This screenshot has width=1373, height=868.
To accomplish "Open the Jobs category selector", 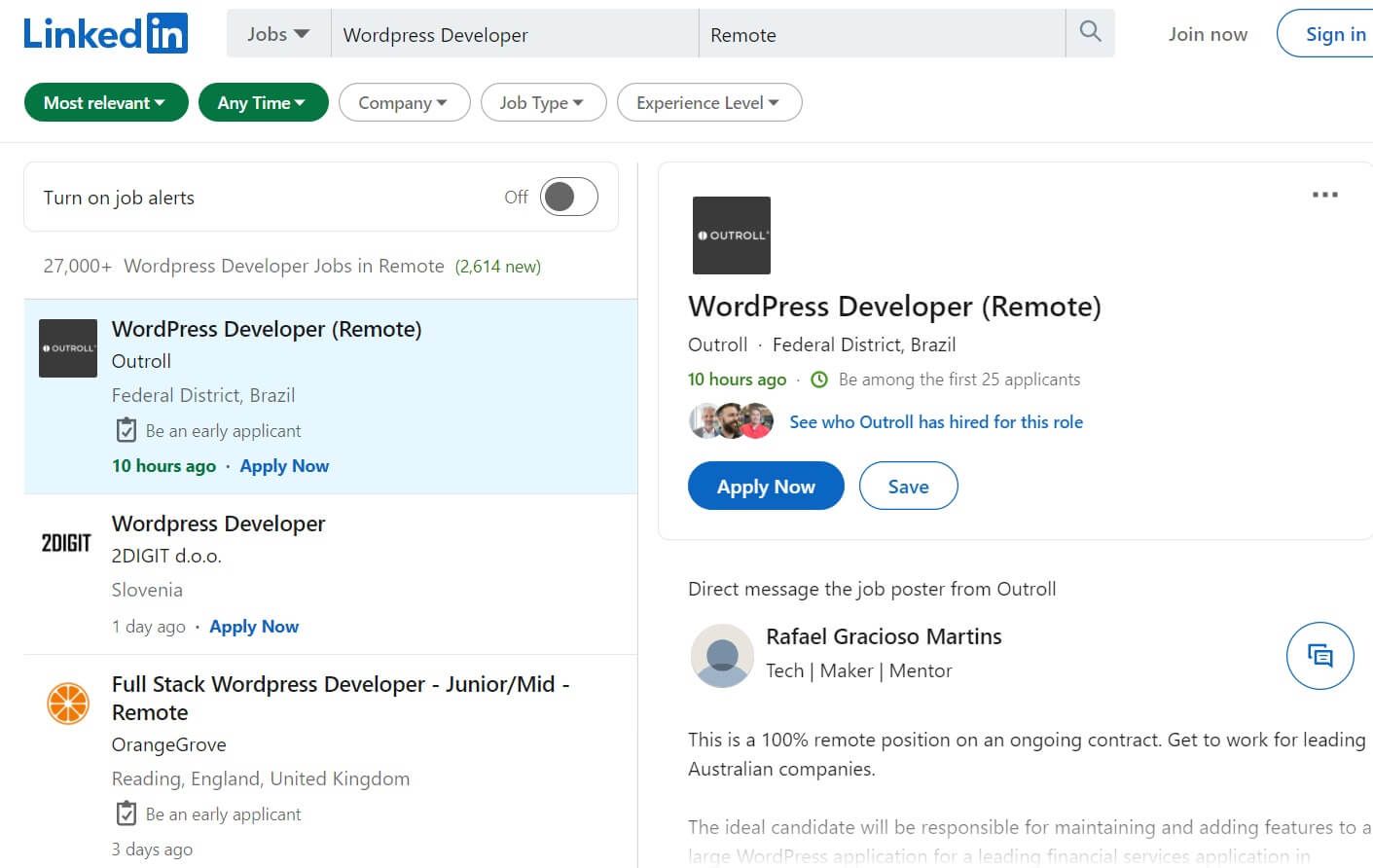I will [276, 32].
